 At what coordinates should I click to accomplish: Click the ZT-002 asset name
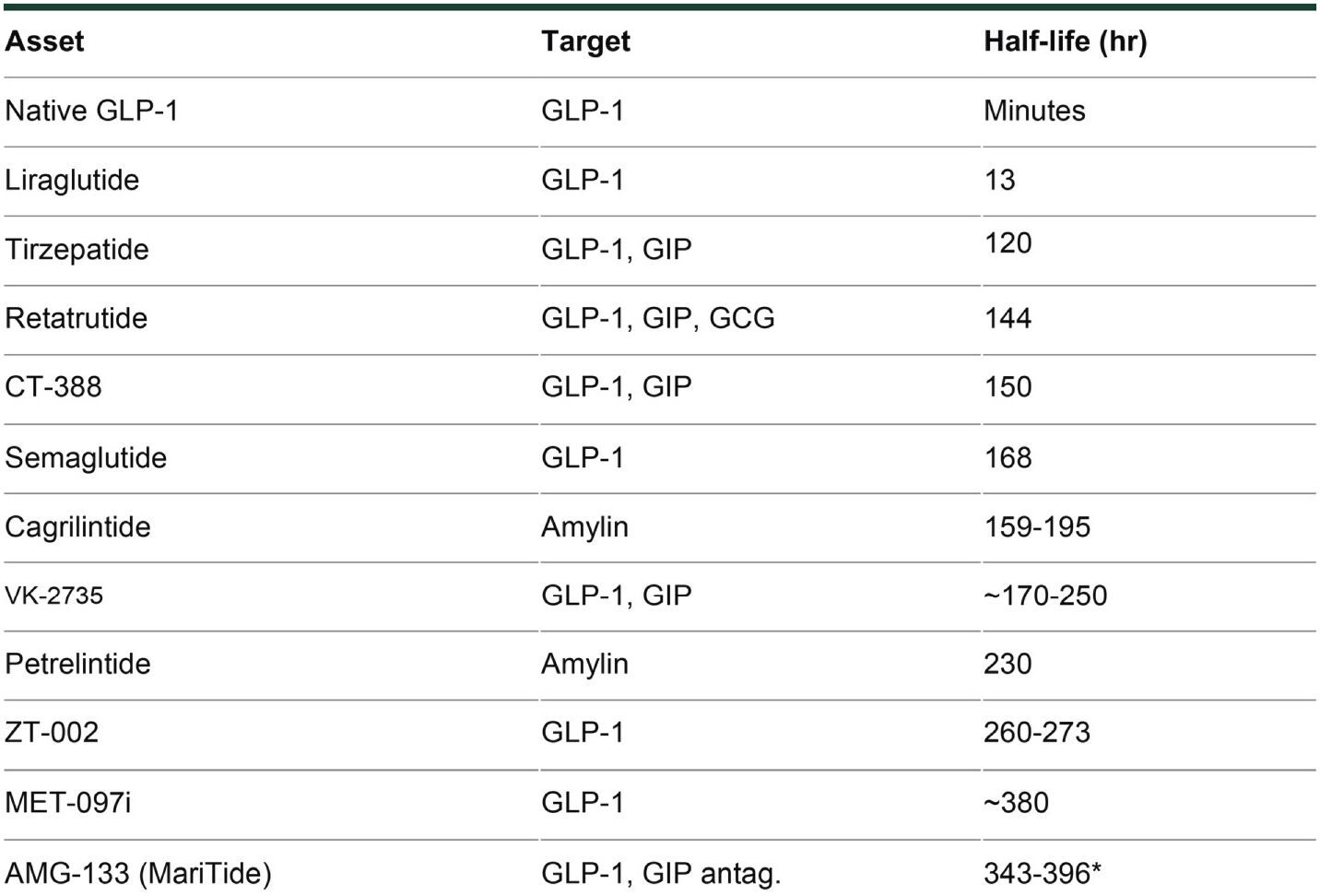pos(52,732)
